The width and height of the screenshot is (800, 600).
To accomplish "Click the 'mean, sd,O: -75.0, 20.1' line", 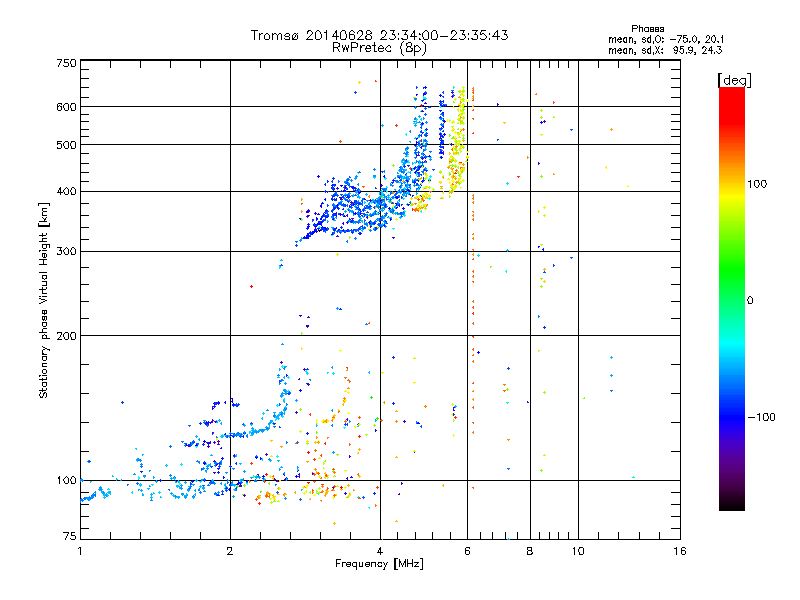I will (x=666, y=39).
